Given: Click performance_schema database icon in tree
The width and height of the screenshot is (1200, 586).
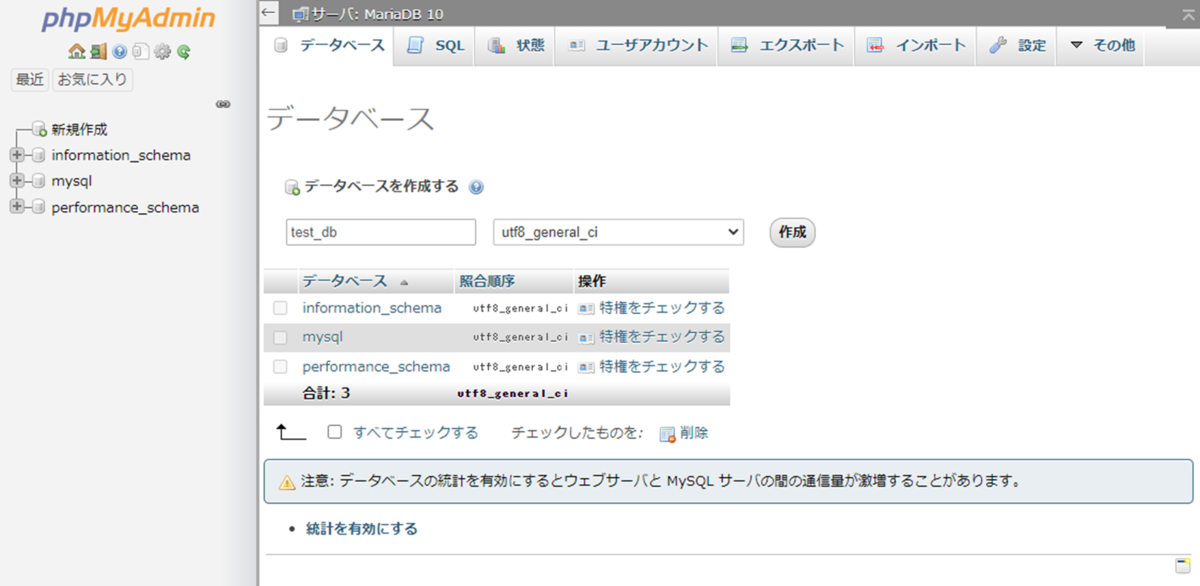Looking at the screenshot, I should click(39, 207).
